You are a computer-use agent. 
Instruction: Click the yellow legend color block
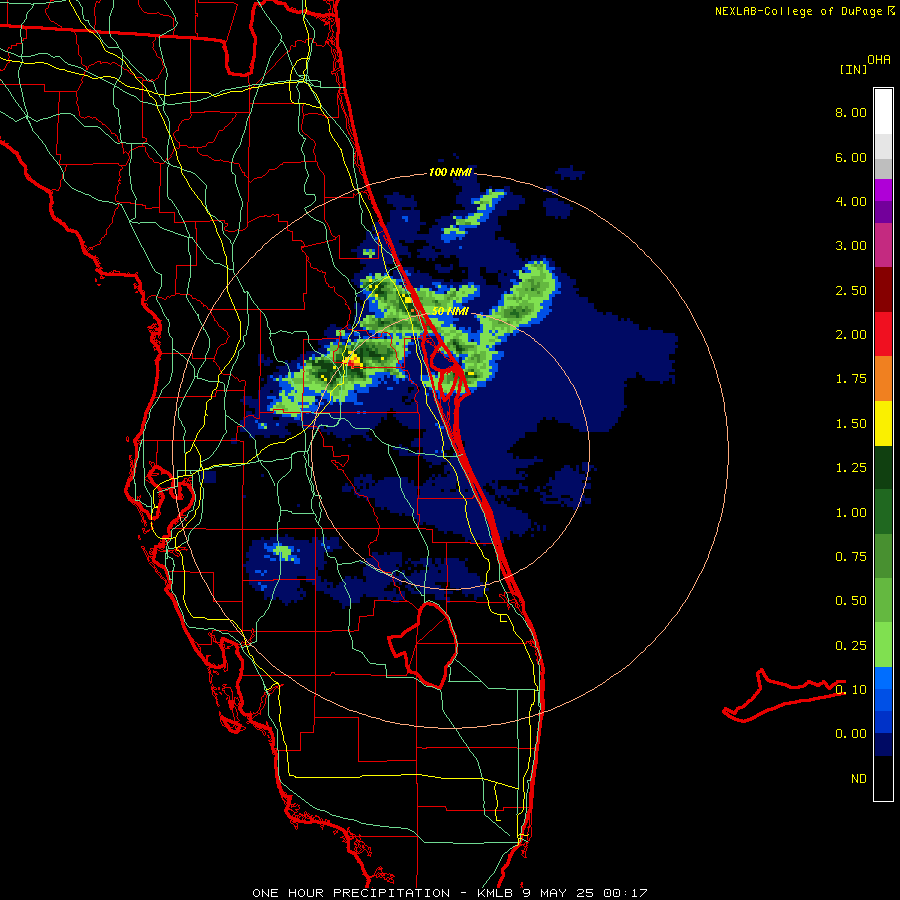883,423
